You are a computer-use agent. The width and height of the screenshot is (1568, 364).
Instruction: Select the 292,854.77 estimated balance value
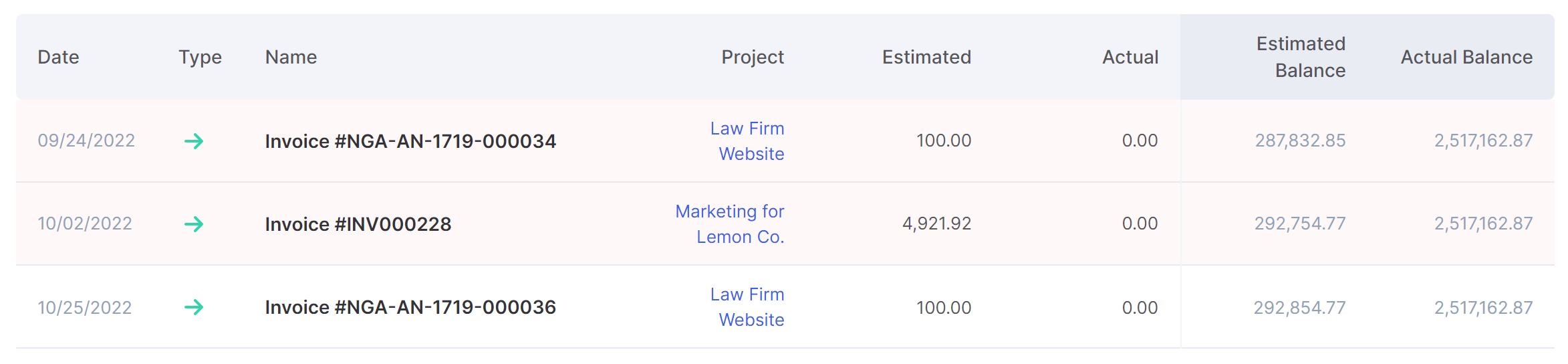pyautogui.click(x=1299, y=308)
